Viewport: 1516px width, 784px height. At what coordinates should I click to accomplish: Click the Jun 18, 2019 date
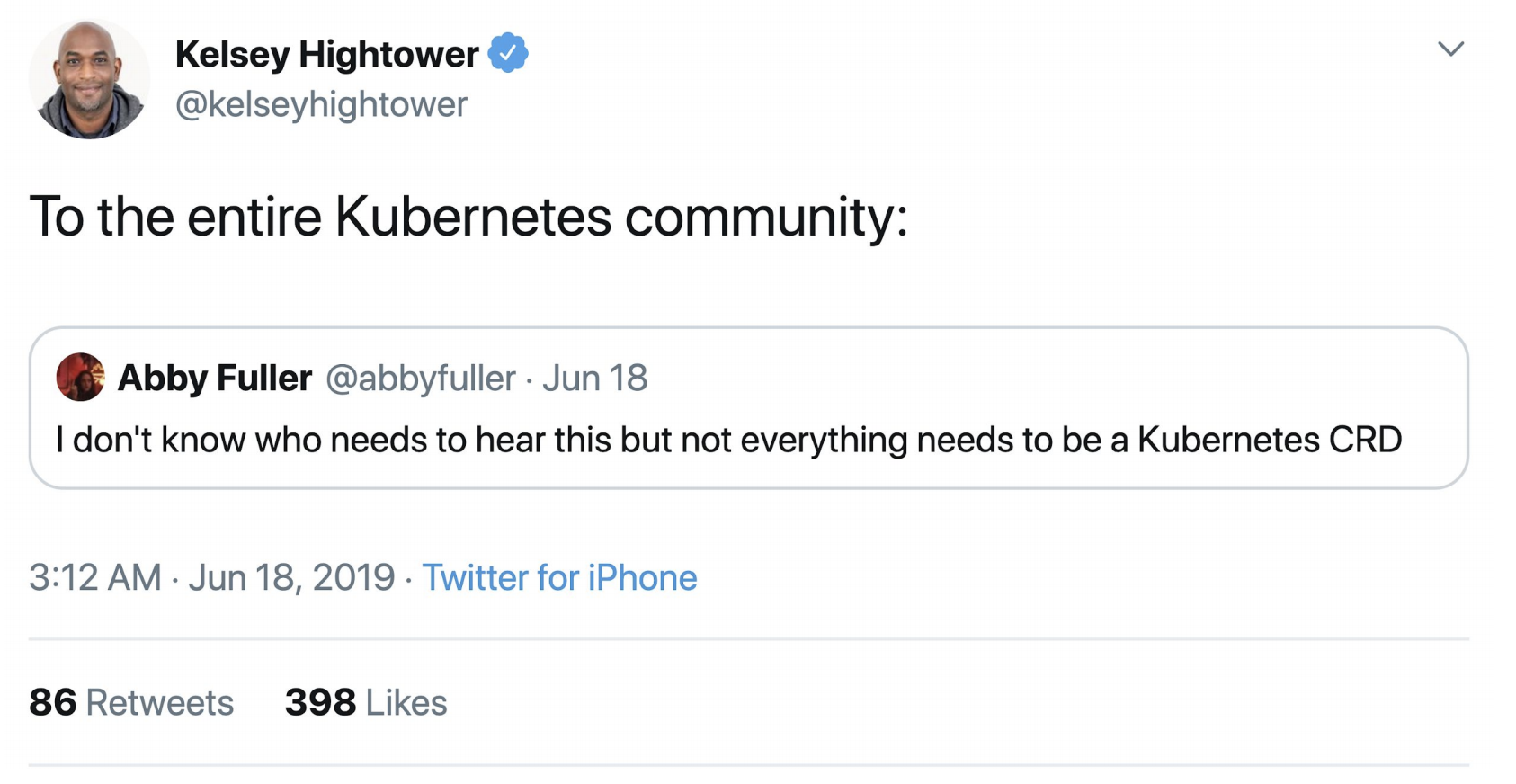pos(291,577)
